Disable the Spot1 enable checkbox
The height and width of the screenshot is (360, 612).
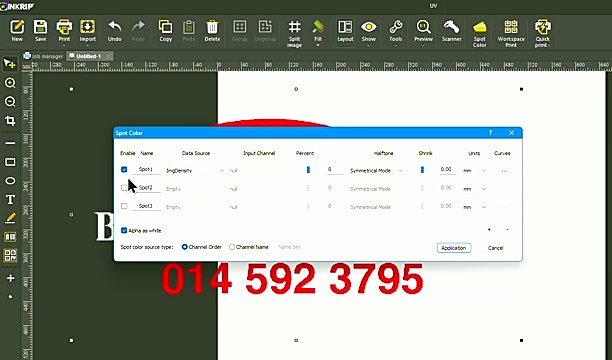tap(124, 169)
